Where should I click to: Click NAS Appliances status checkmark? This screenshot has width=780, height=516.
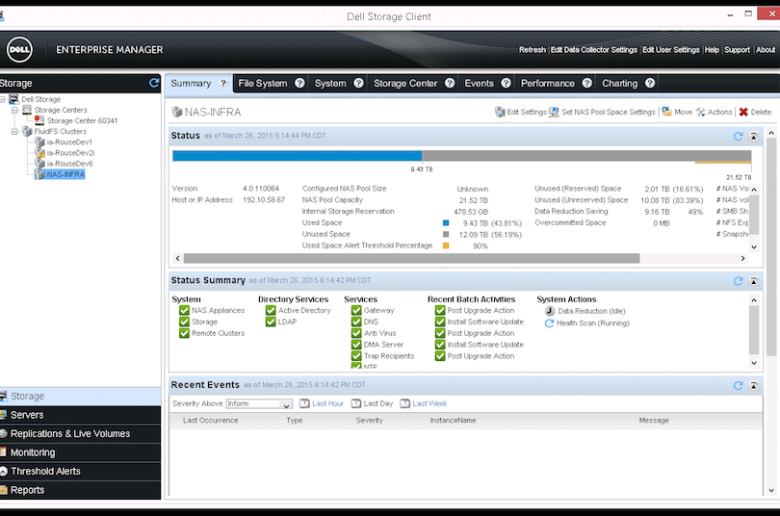(x=184, y=310)
